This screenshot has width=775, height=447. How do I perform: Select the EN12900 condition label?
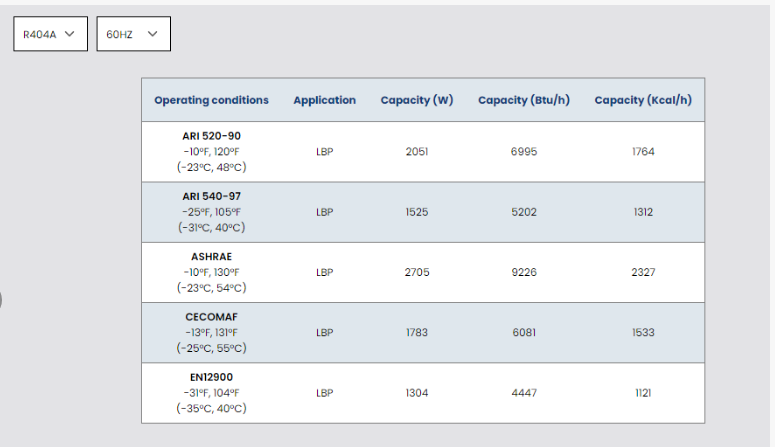[212, 377]
